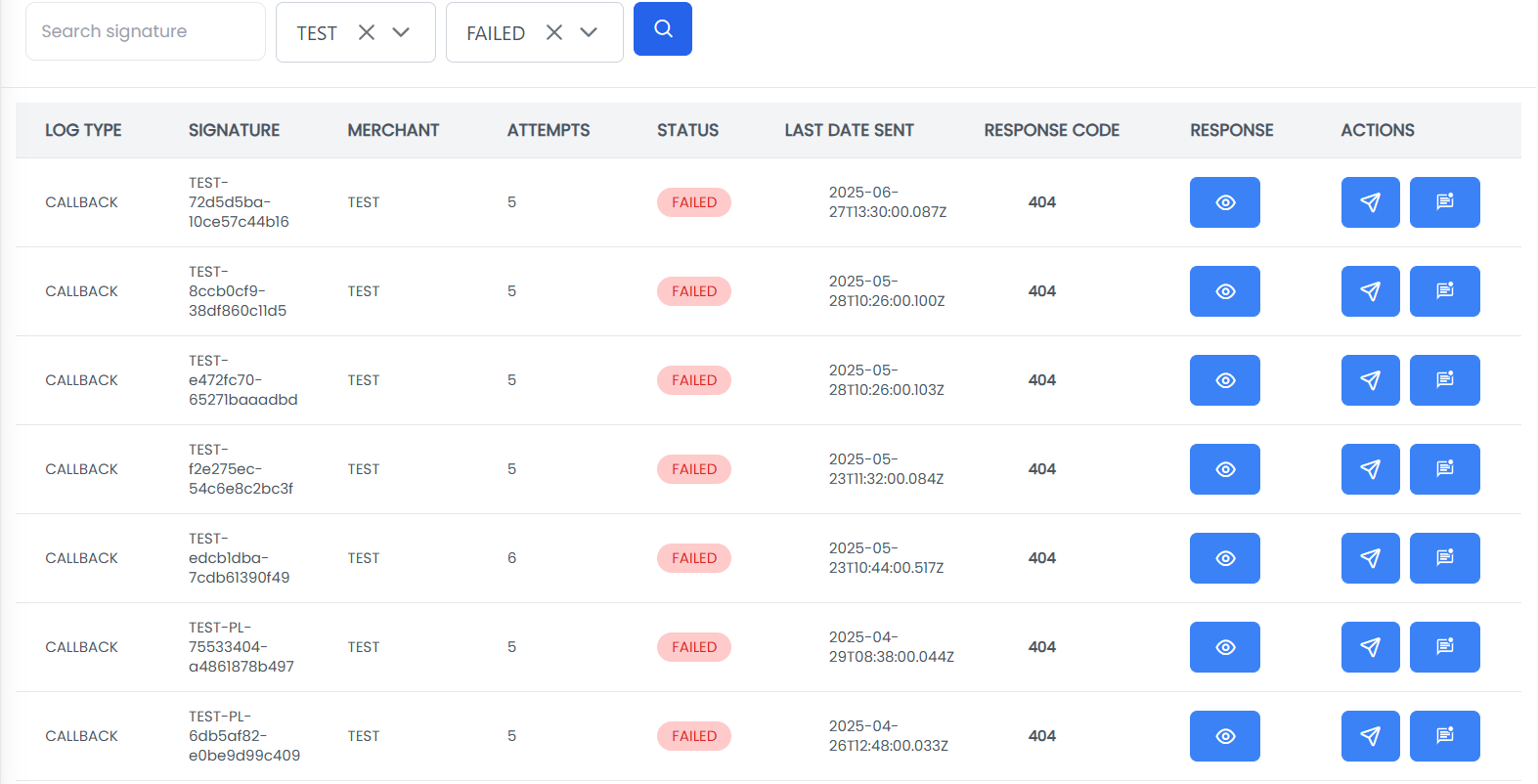The image size is (1538, 784).
Task: Open message details for TEST-e472fc70-65271baaadbd
Action: point(1445,380)
